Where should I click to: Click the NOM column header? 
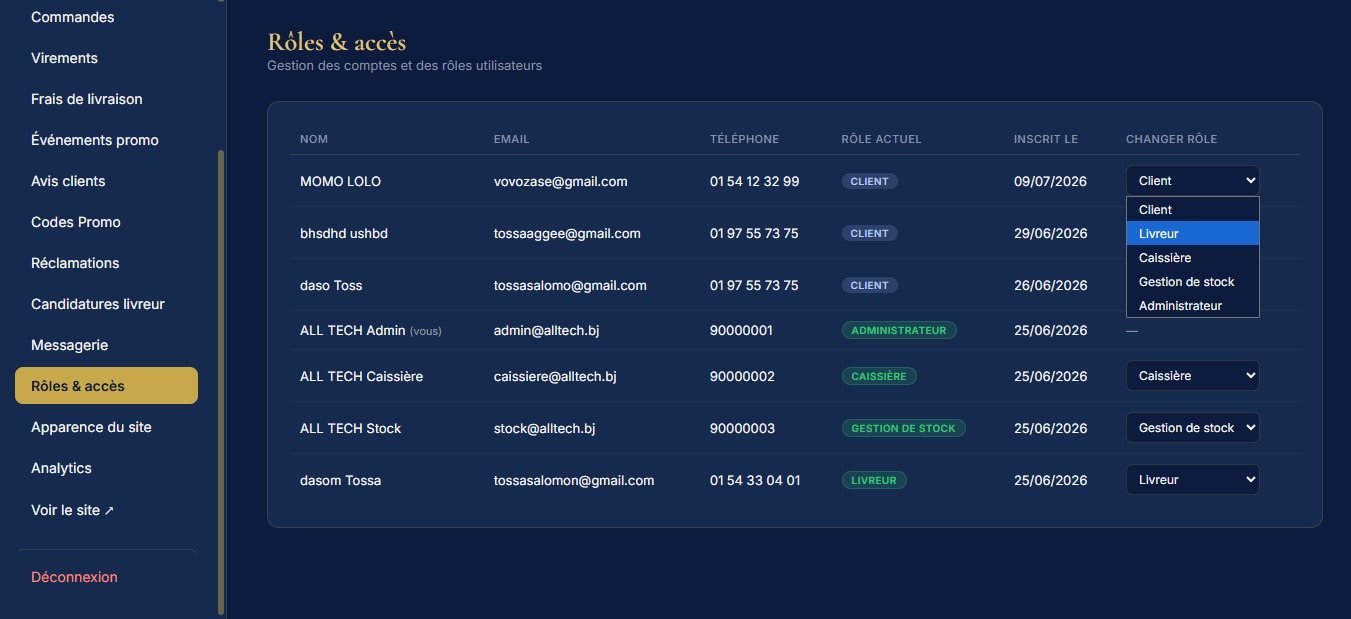coord(314,139)
